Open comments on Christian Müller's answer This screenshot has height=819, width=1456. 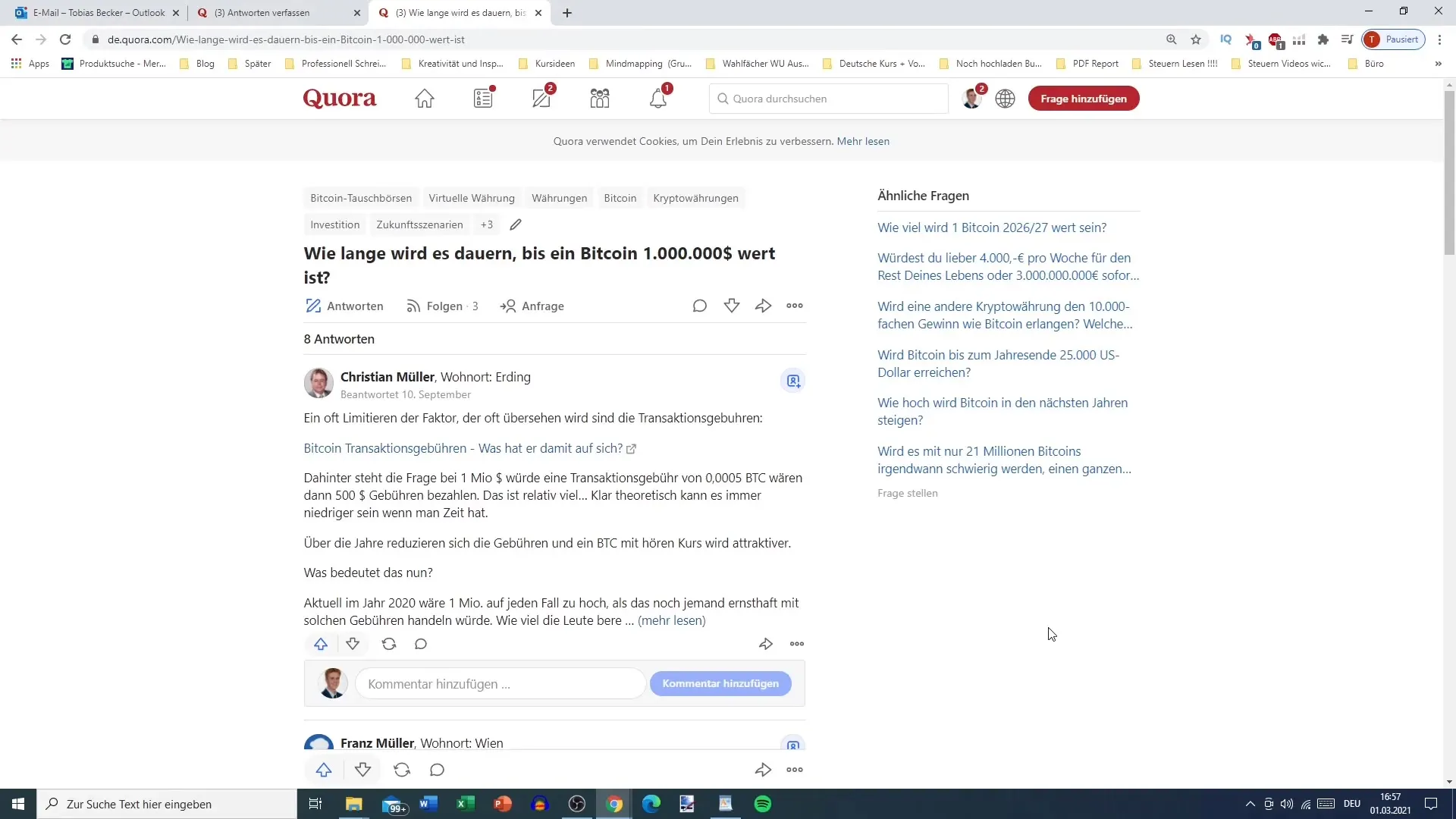pyautogui.click(x=421, y=644)
